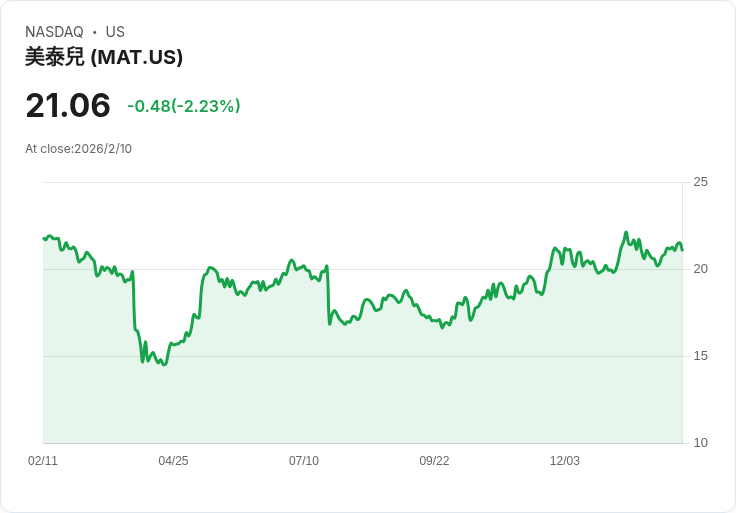This screenshot has height=513, width=736.
Task: Click the 25 value on the price axis
Action: coord(701,182)
